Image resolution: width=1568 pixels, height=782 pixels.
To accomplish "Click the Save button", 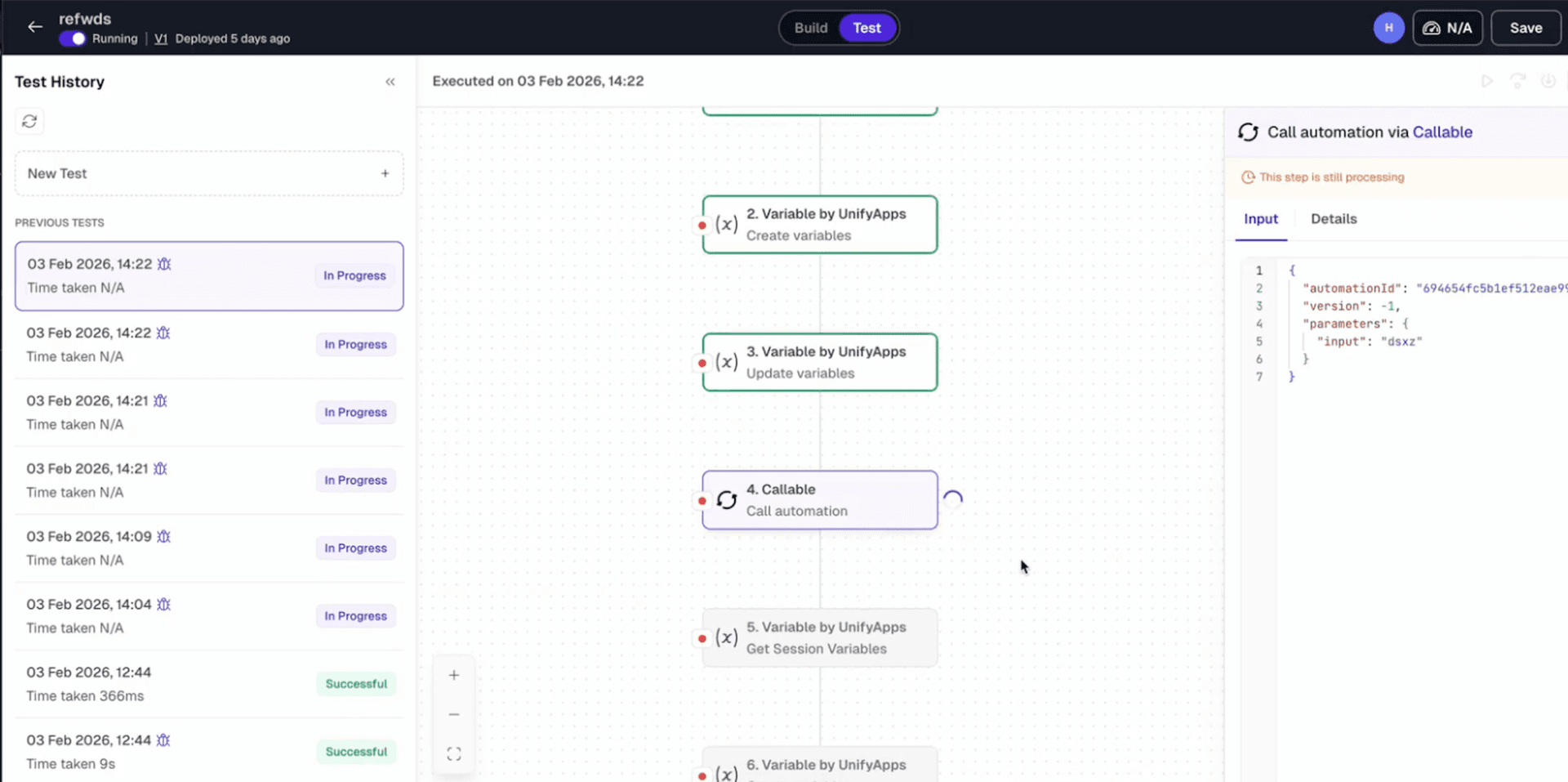I will click(1525, 28).
